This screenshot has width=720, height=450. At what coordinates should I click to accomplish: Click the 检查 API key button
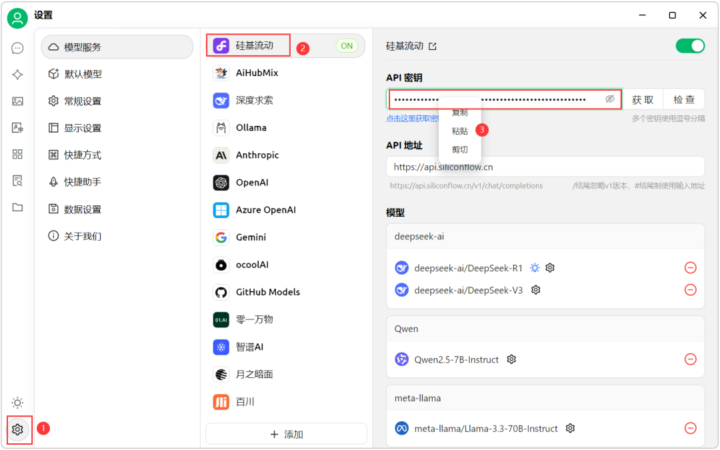(x=684, y=99)
